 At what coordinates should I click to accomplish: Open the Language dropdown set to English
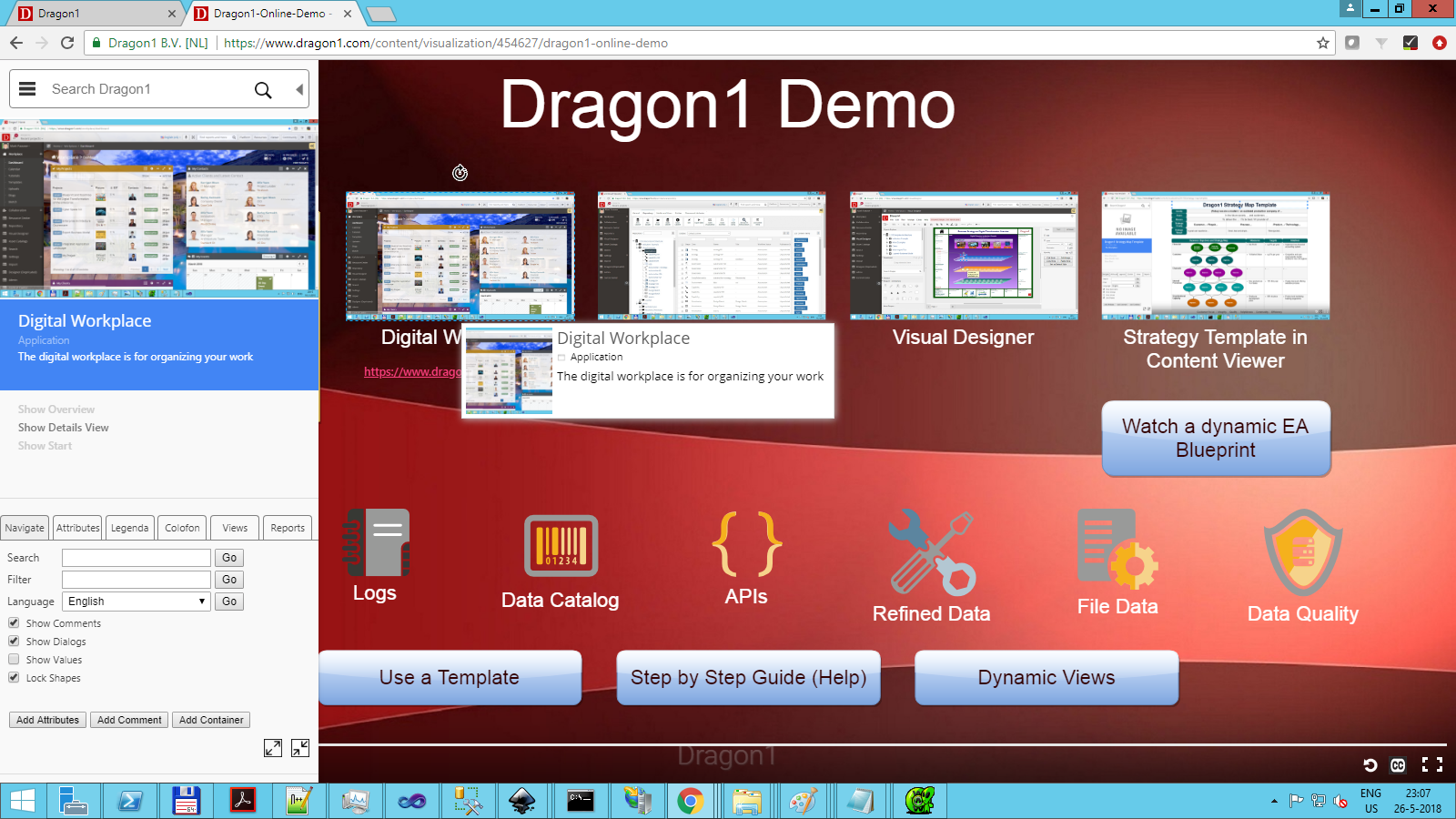136,602
